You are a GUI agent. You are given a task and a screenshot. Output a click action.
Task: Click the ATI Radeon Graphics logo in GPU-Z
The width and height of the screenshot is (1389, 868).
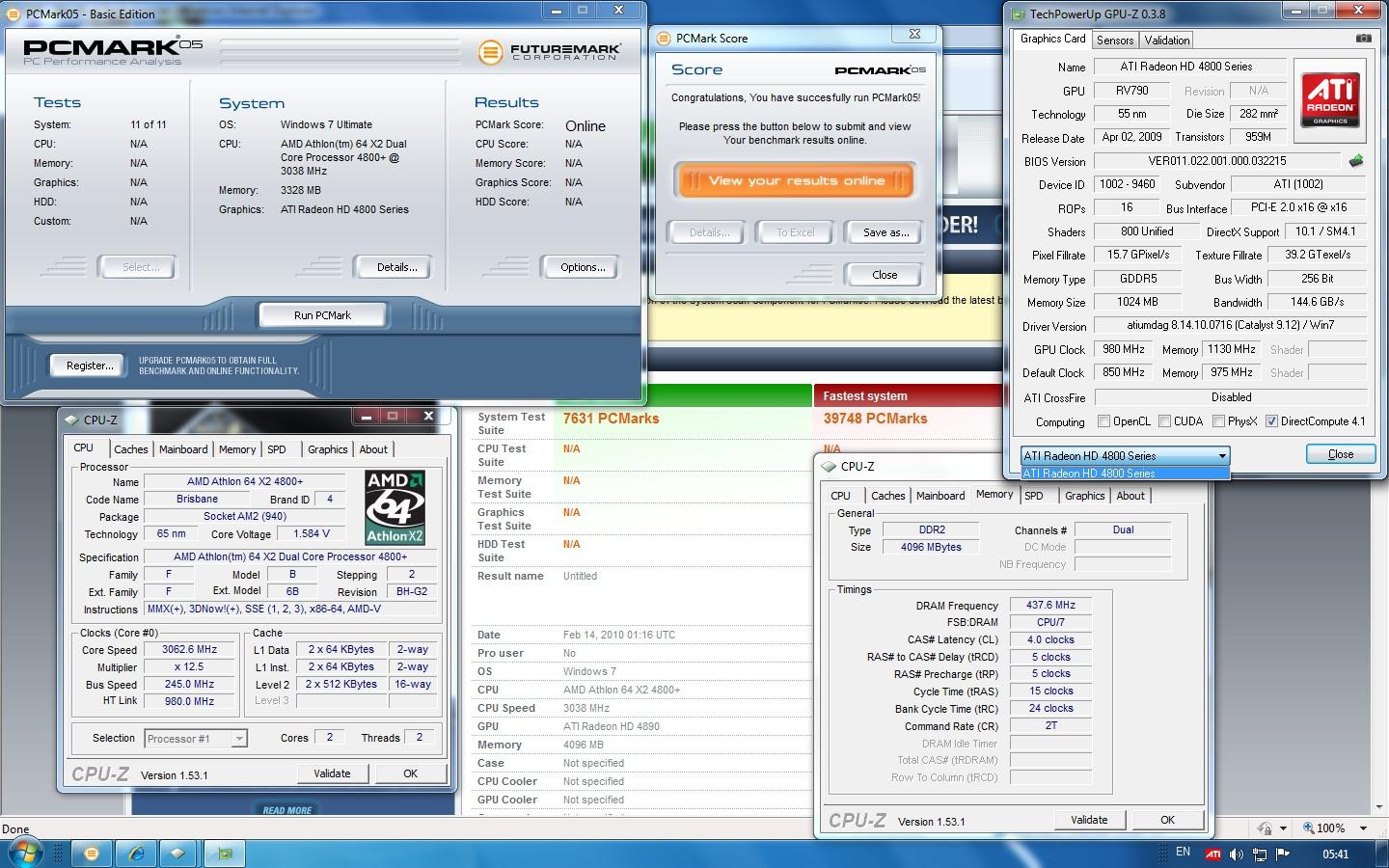pos(1330,99)
